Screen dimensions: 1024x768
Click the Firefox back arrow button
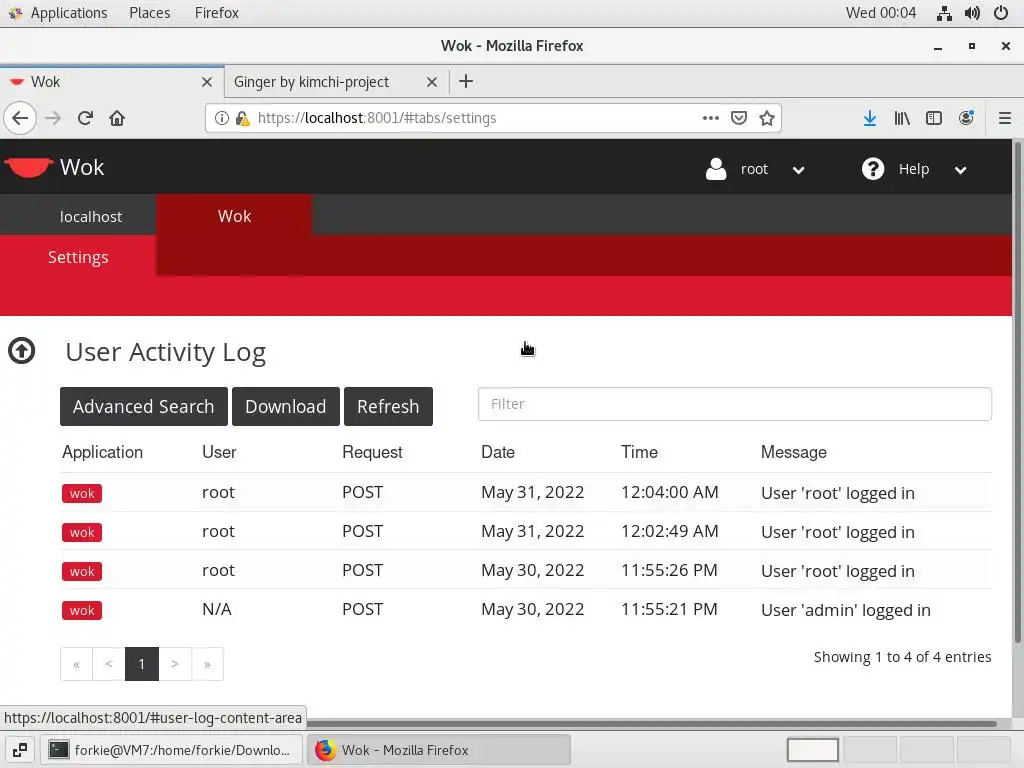(20, 118)
